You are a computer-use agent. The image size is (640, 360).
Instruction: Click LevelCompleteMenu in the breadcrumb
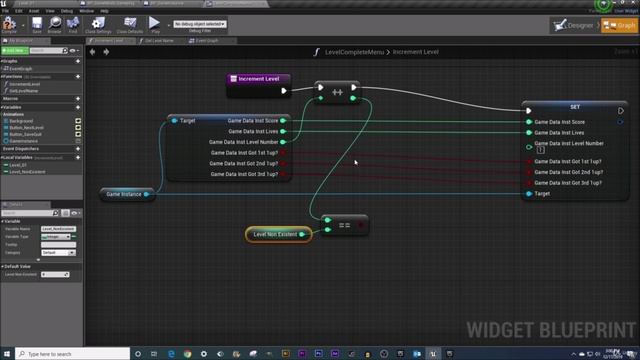(354, 52)
